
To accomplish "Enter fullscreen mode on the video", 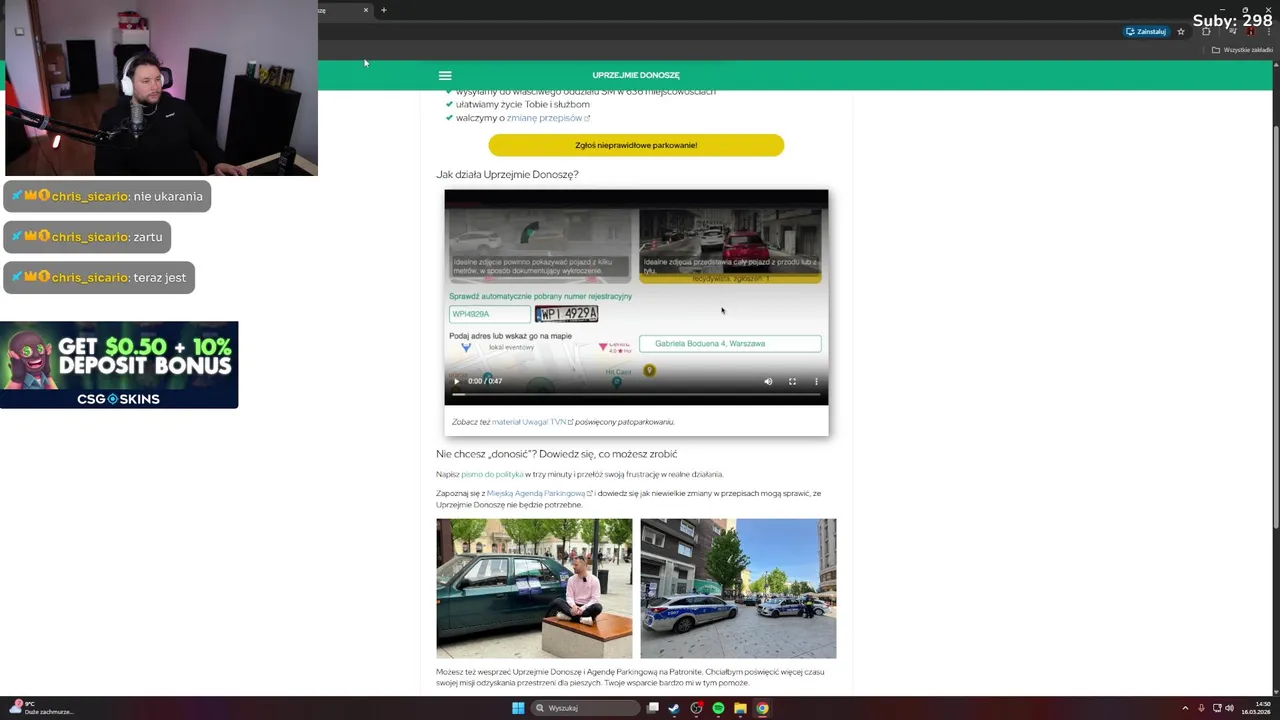I will click(792, 381).
